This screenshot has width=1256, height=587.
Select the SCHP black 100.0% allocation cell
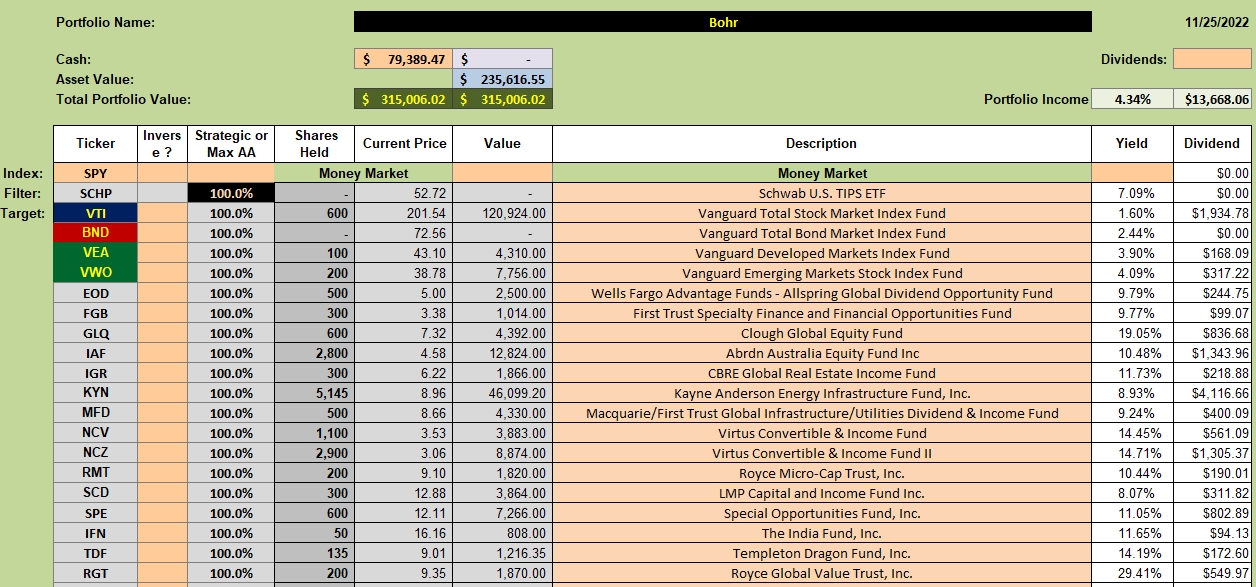[x=231, y=193]
